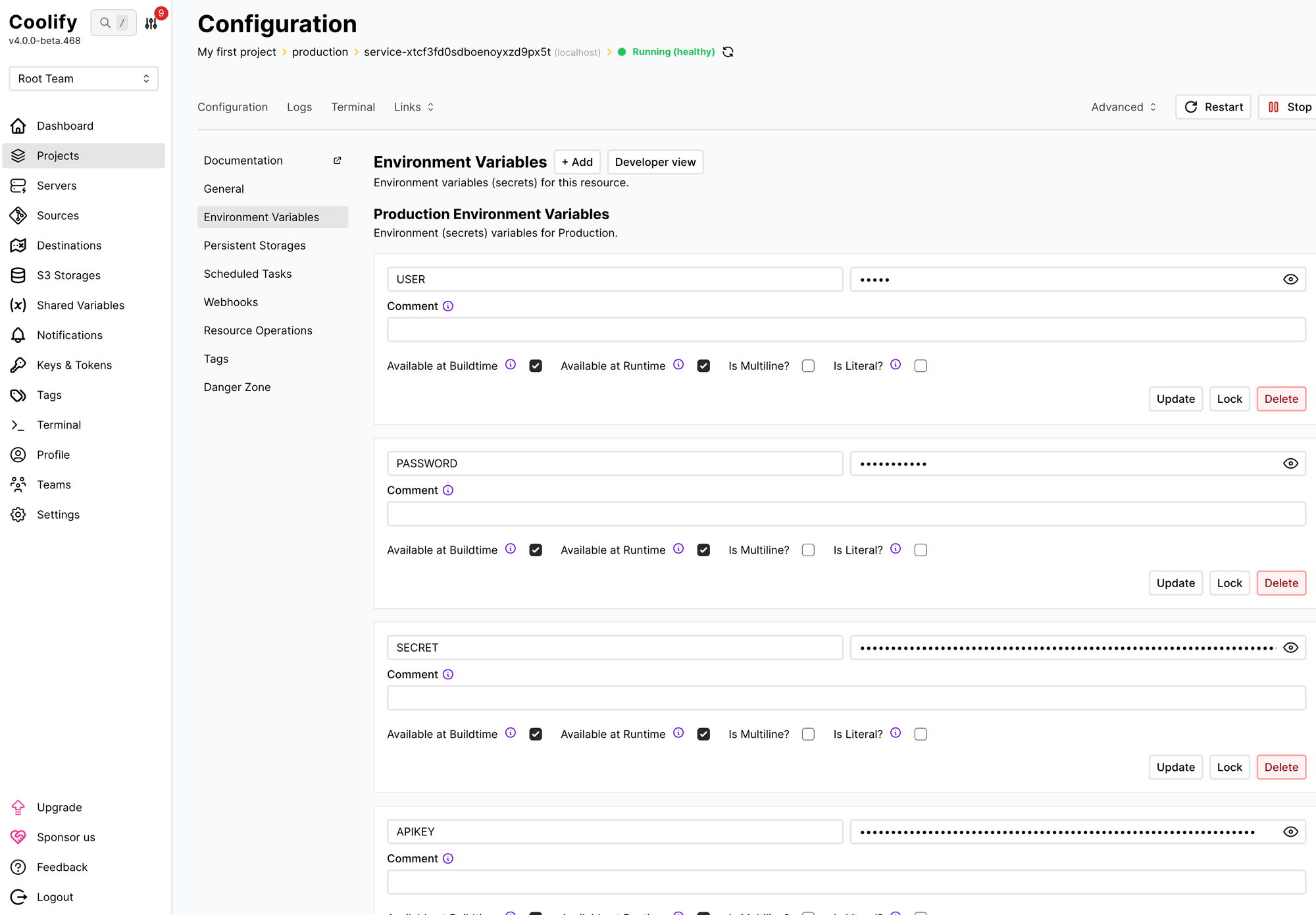Click the Servers sidebar icon

[18, 186]
